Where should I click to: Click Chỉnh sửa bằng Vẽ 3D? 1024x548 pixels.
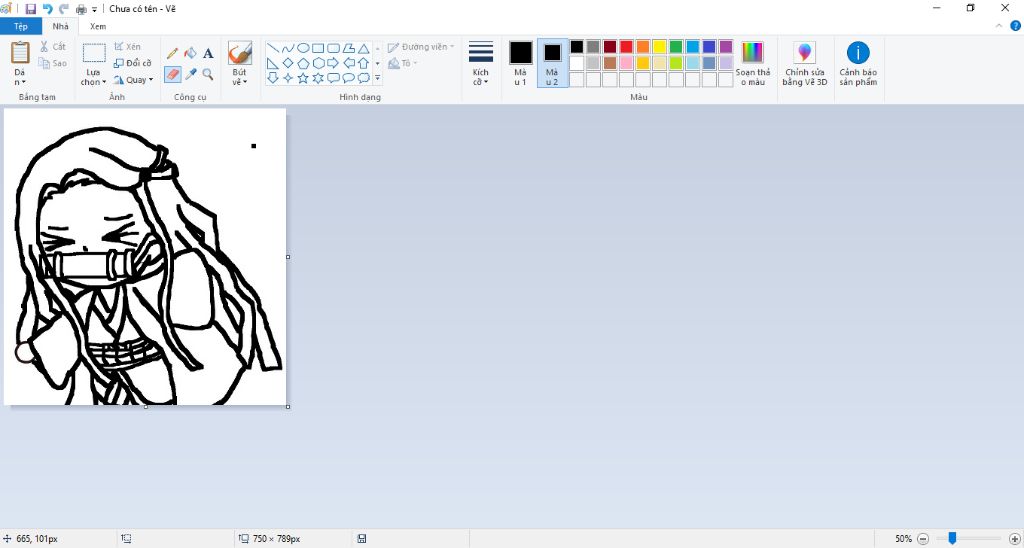point(805,63)
